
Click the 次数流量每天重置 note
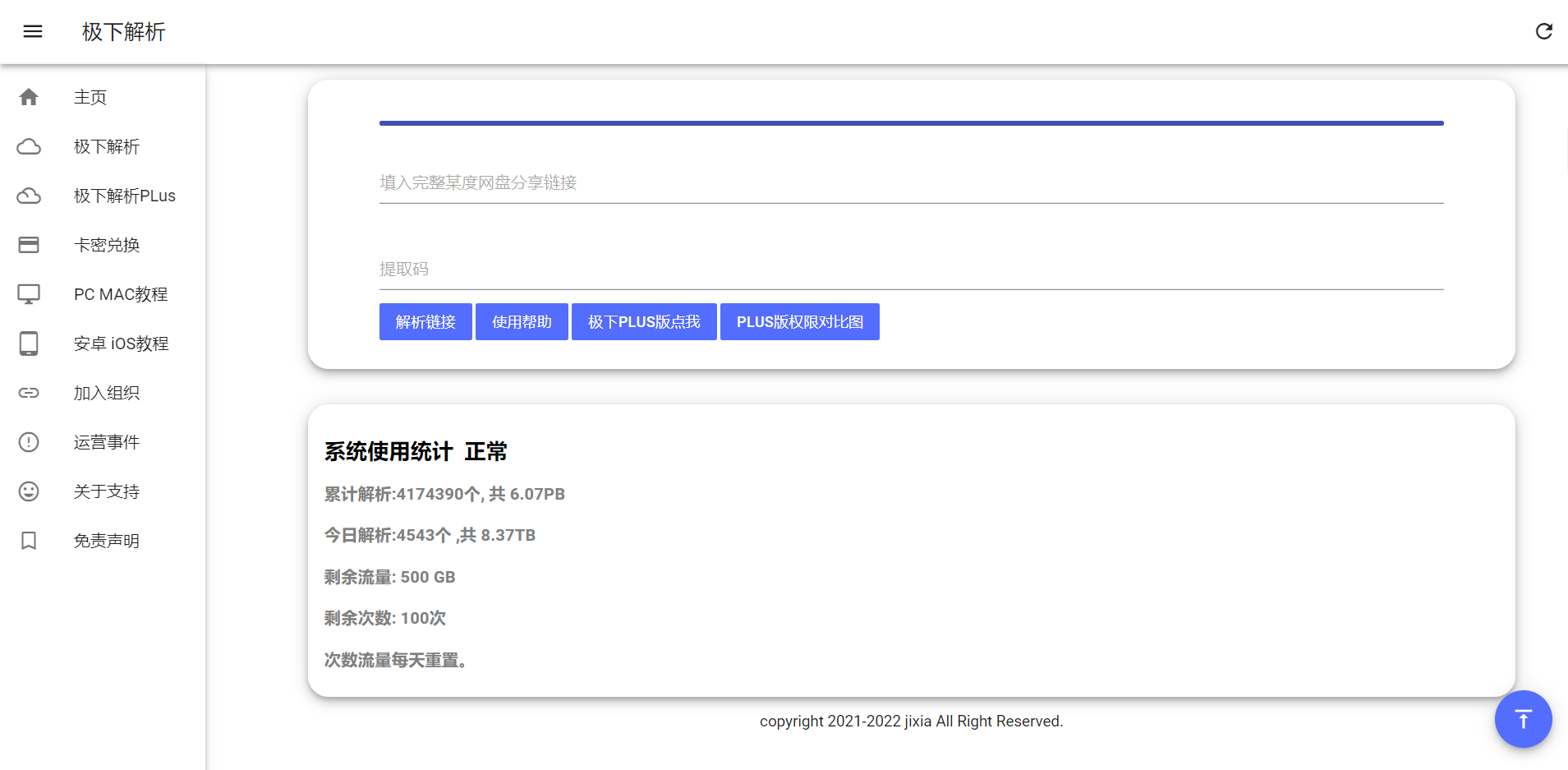(x=396, y=660)
